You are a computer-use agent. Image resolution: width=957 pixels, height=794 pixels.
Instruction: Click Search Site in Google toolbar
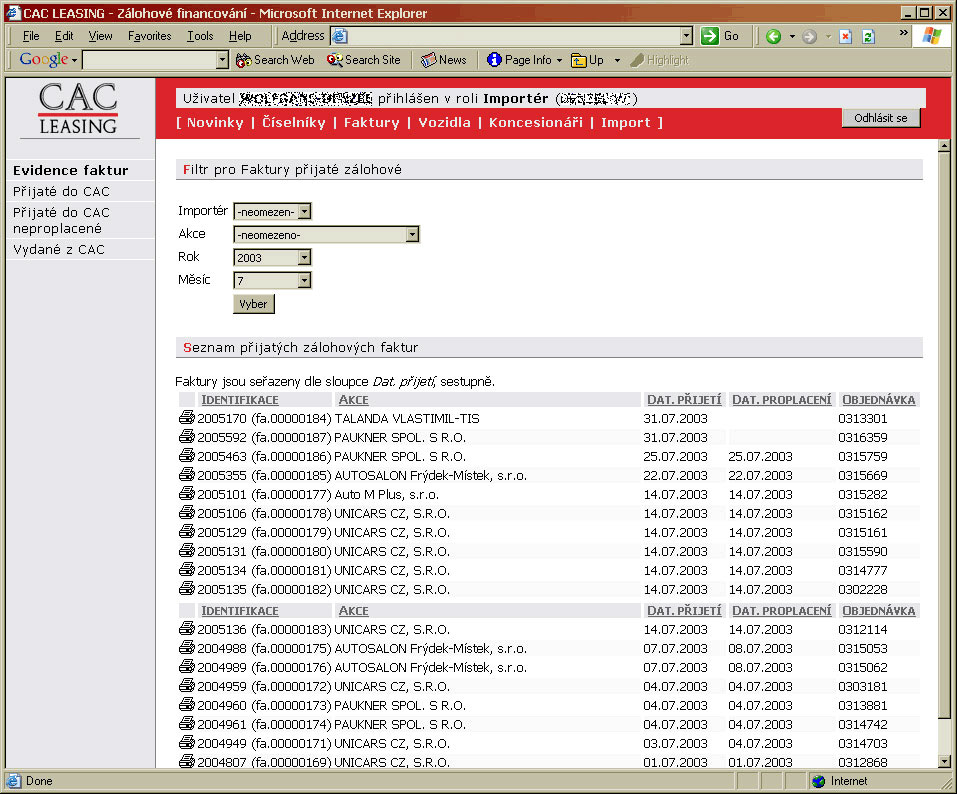363,60
